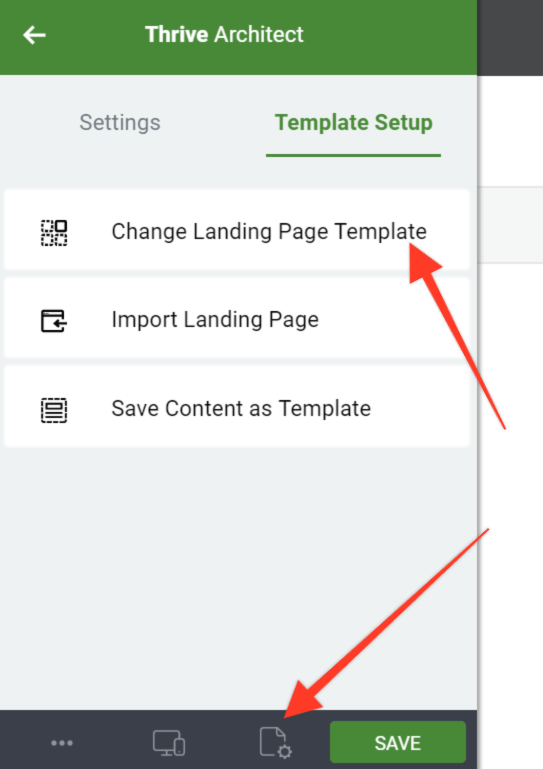The height and width of the screenshot is (769, 543).
Task: Choose the Import Landing Page text label
Action: coord(215,320)
